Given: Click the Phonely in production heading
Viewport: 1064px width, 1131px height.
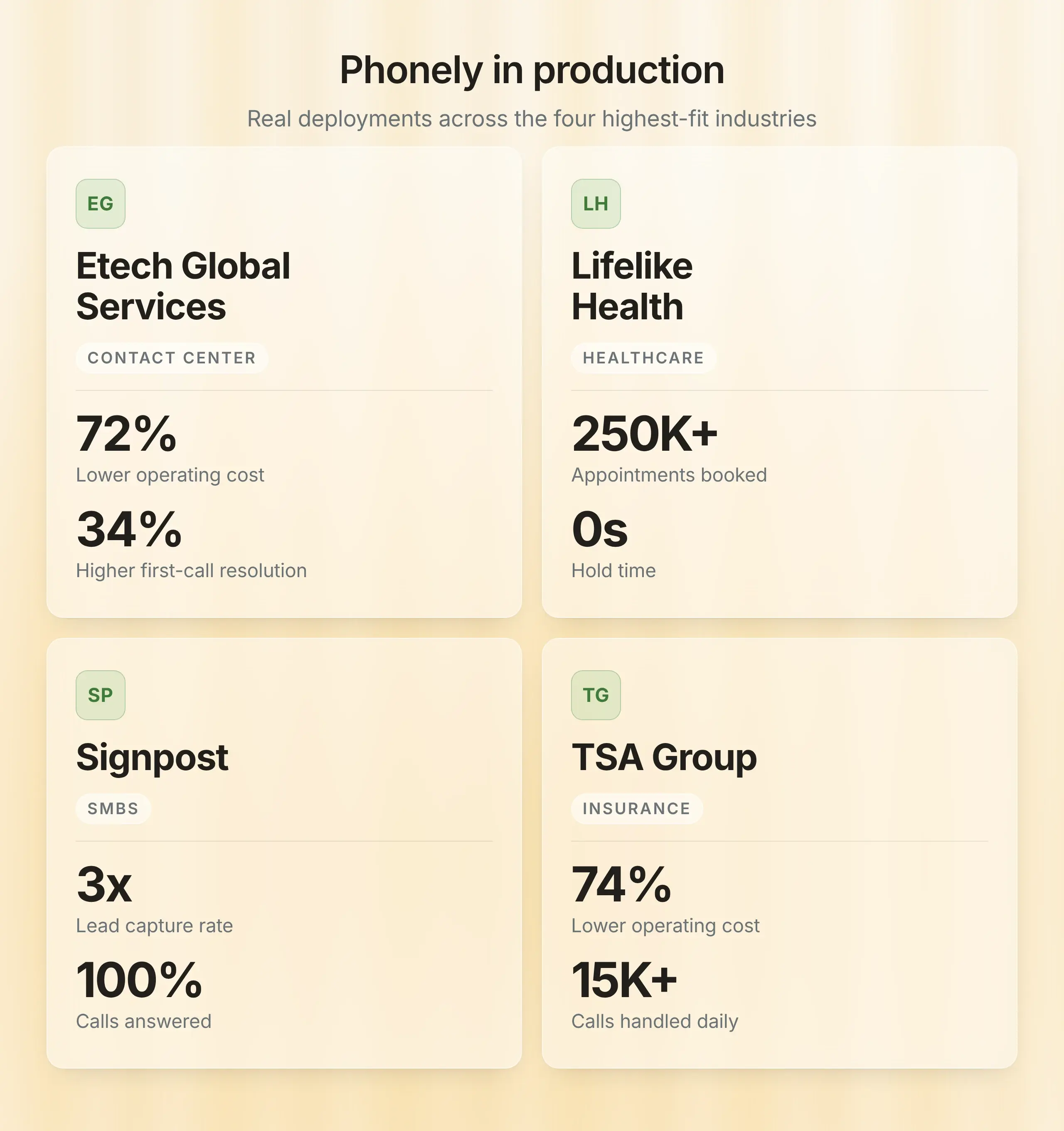Looking at the screenshot, I should tap(532, 71).
